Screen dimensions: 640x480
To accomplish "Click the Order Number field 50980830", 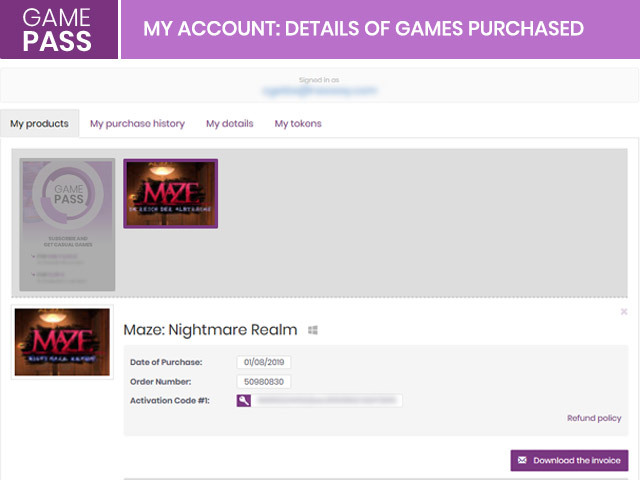I will tap(264, 382).
